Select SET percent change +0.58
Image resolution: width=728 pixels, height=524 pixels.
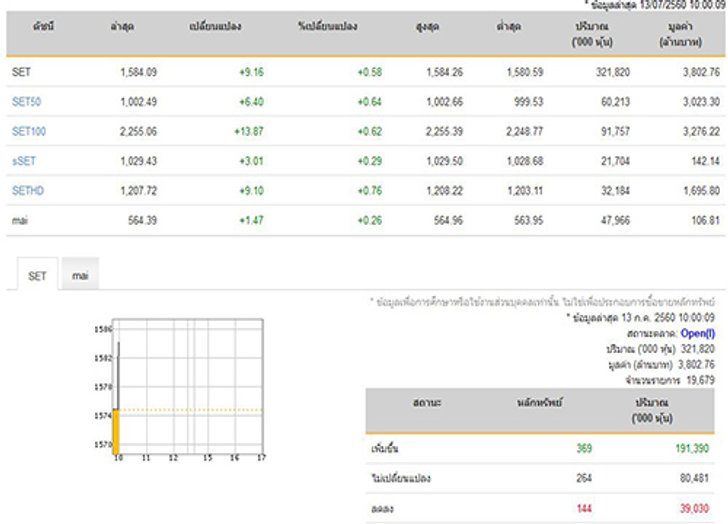click(x=370, y=72)
